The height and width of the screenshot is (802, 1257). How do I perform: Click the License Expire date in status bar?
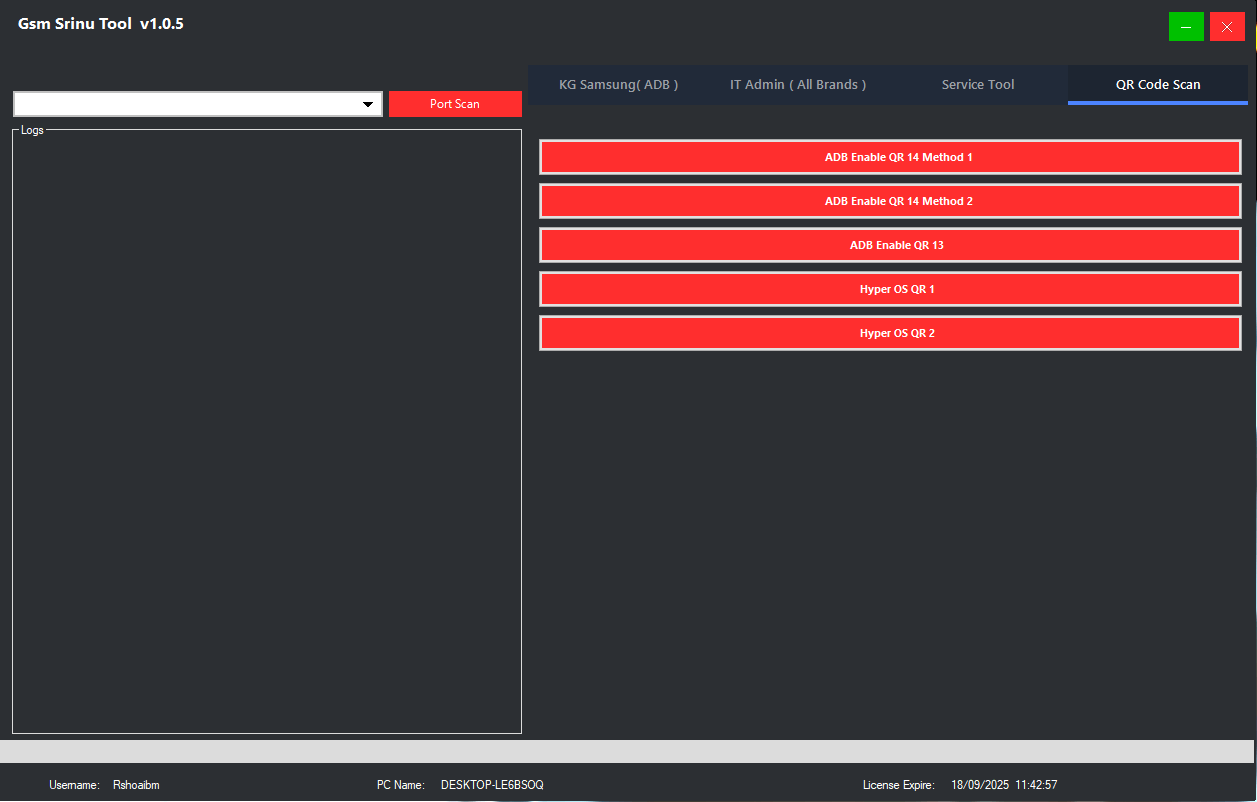(x=1003, y=785)
